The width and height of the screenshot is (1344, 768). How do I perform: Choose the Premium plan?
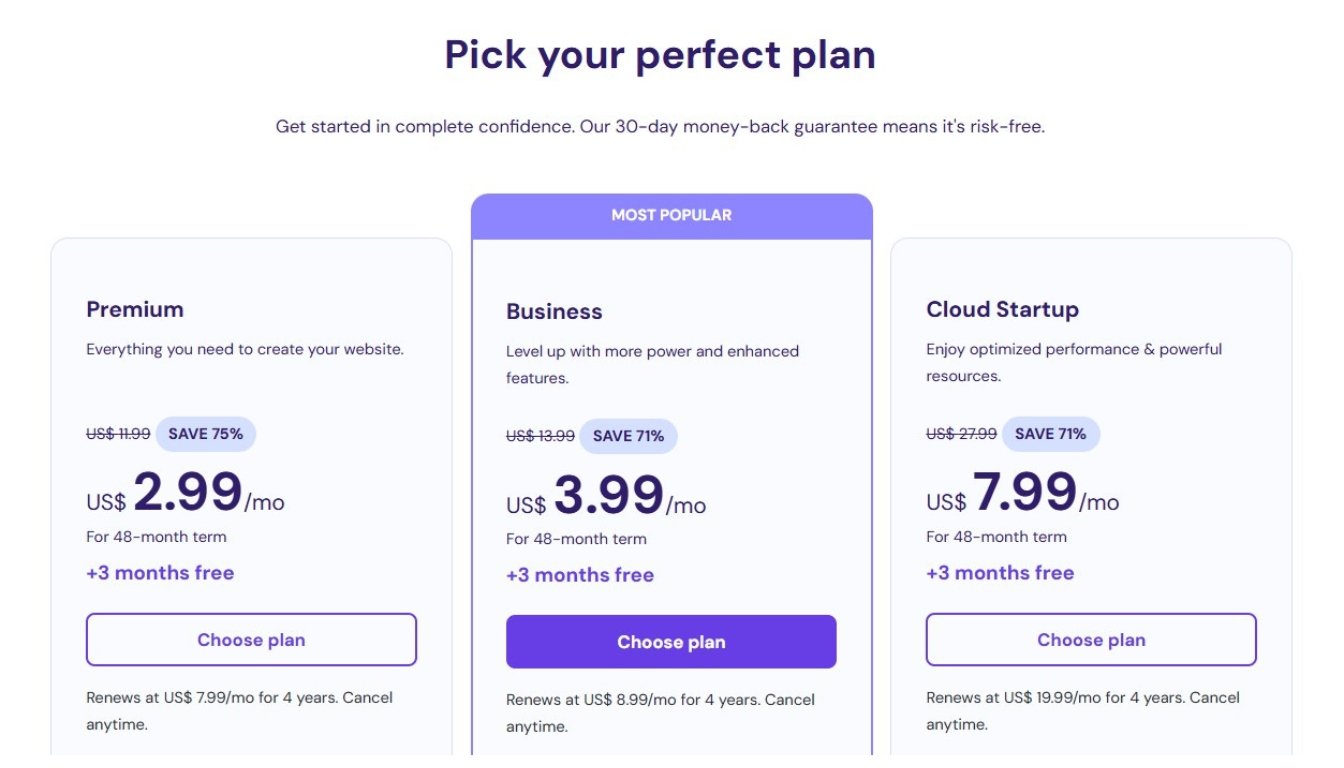pyautogui.click(x=251, y=640)
